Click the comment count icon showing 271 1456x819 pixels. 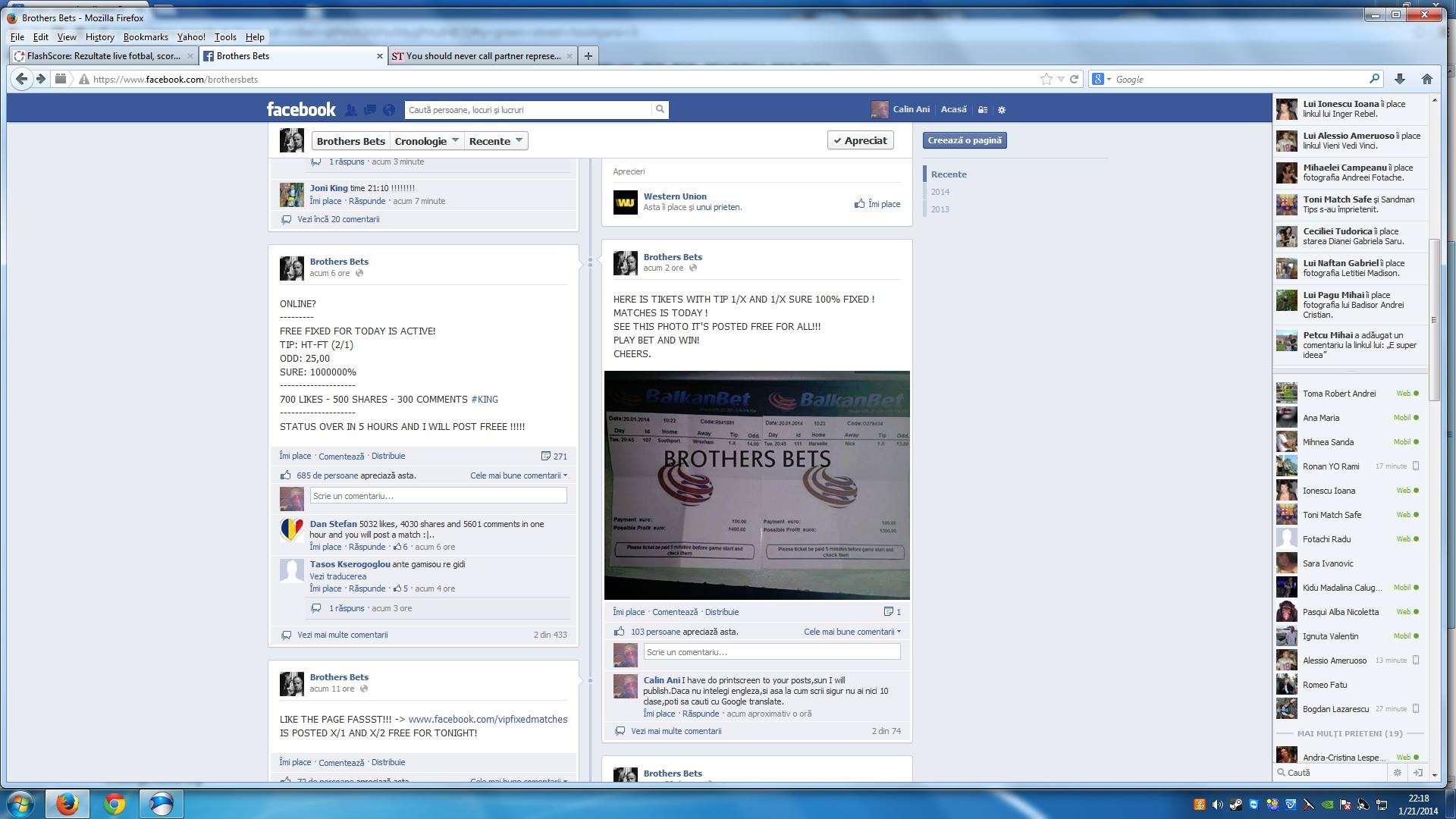[545, 457]
